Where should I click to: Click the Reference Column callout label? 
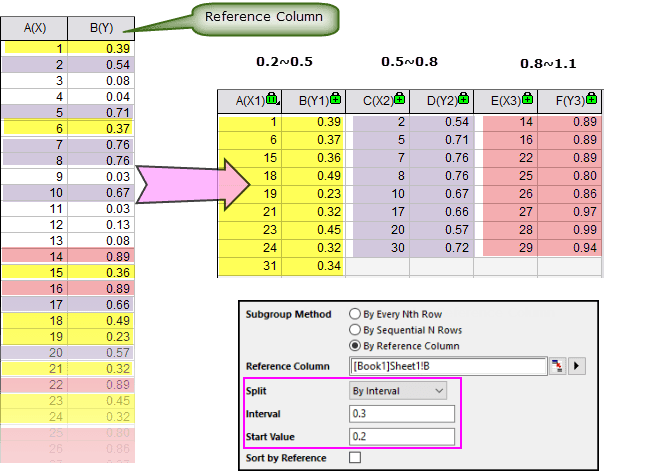(264, 17)
